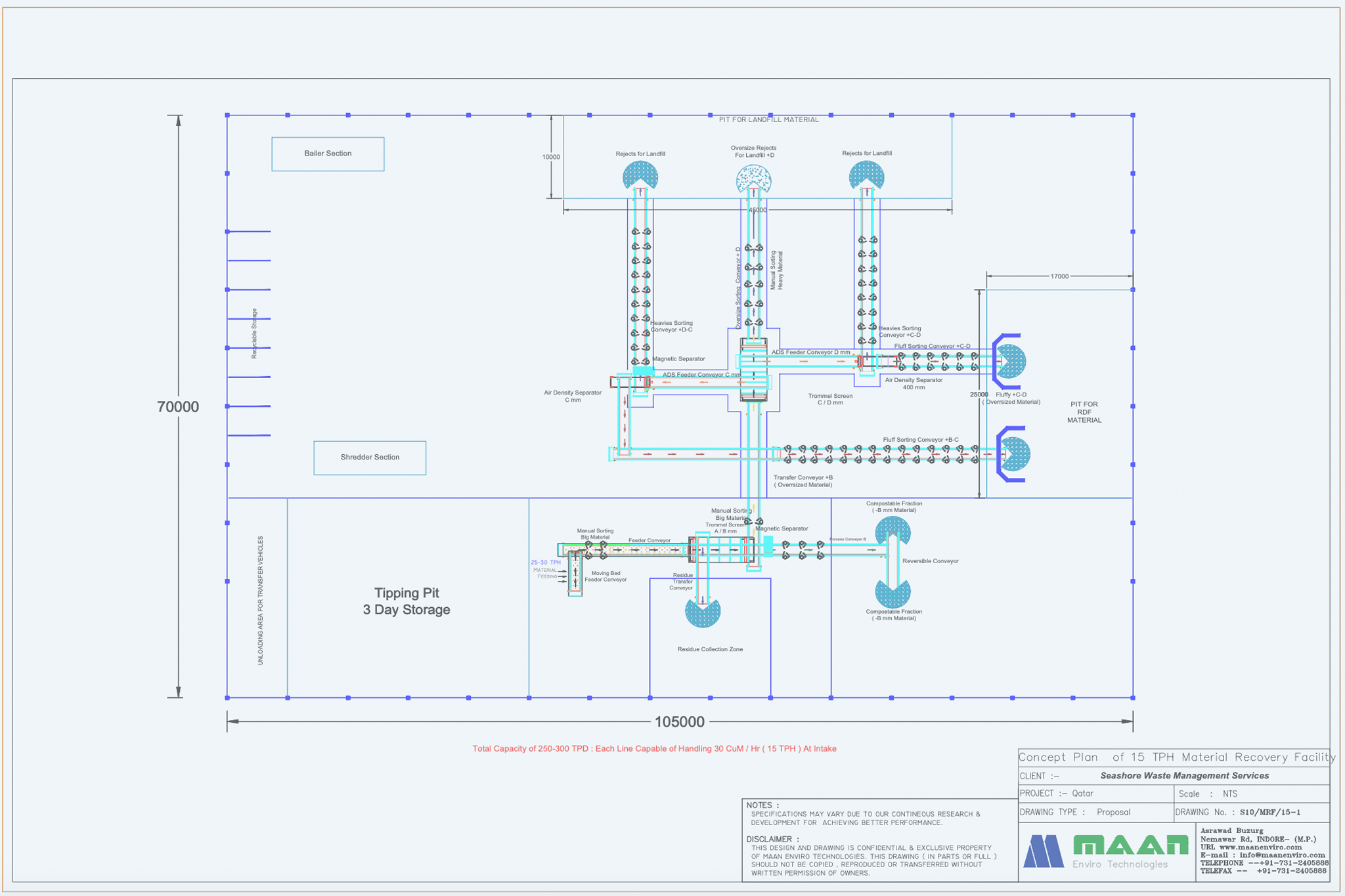Select the Shredder Section box

coord(370,458)
